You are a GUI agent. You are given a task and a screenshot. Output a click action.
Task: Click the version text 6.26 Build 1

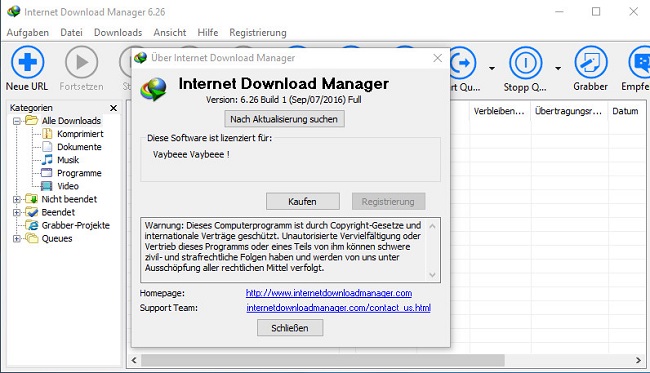(284, 100)
